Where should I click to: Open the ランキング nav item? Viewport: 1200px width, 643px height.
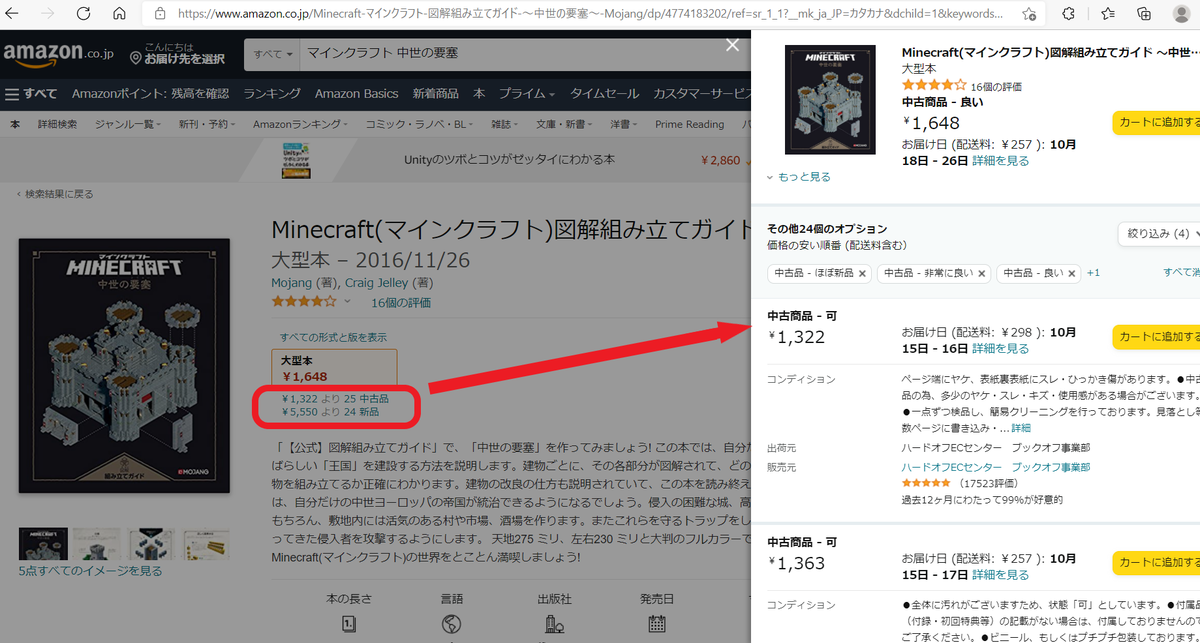272,94
